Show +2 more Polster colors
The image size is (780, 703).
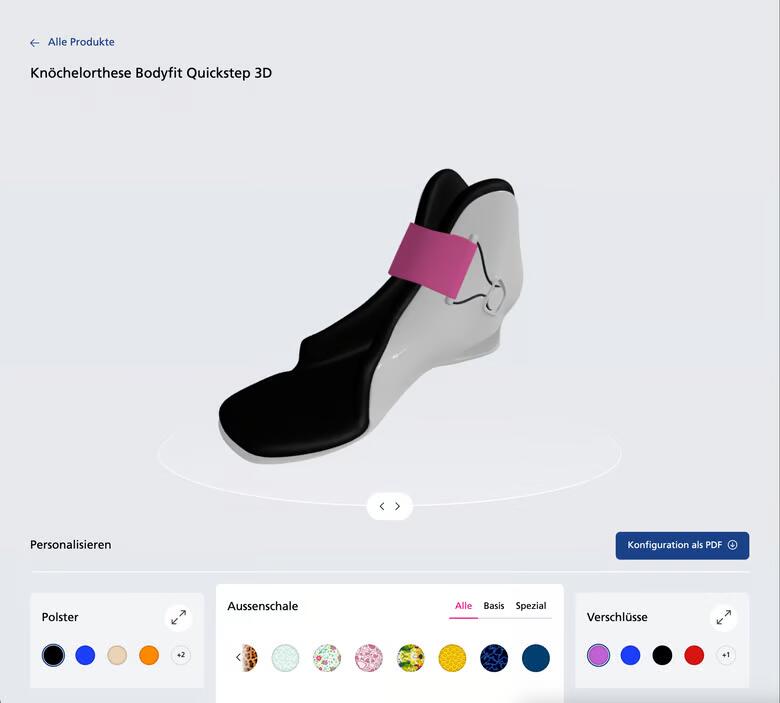point(181,656)
